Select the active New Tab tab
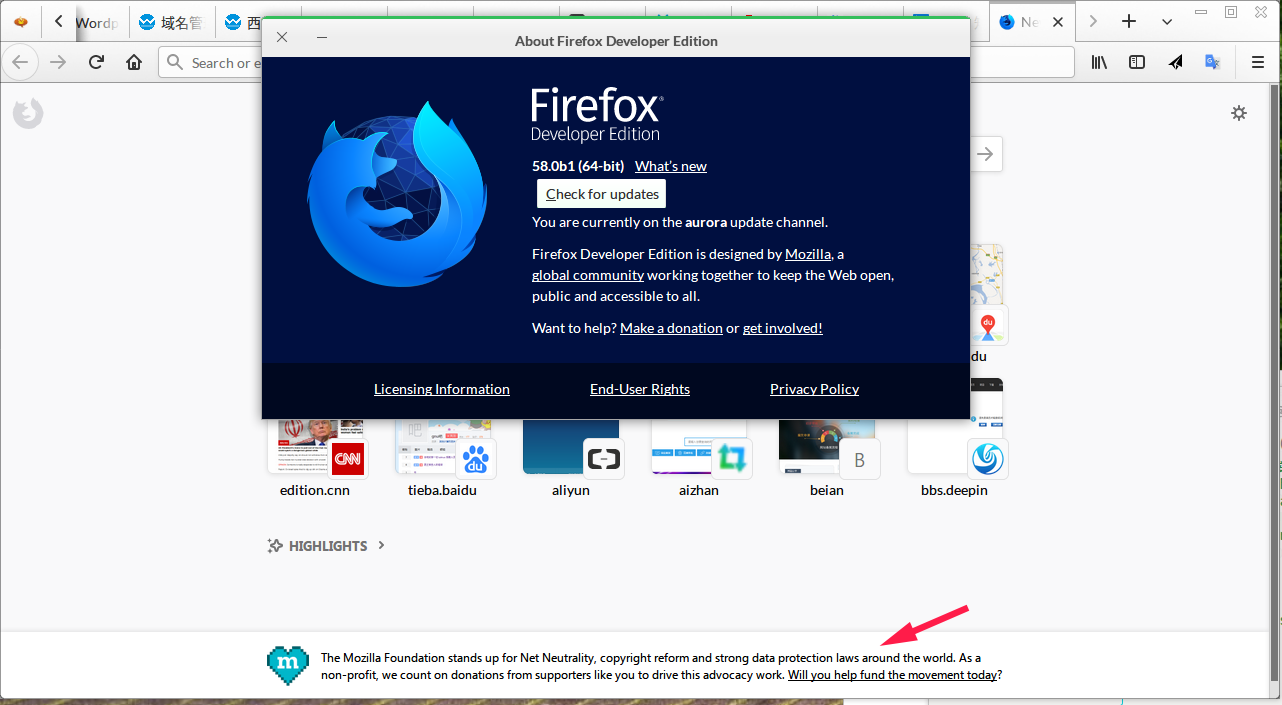Image resolution: width=1282 pixels, height=705 pixels. pos(1033,22)
